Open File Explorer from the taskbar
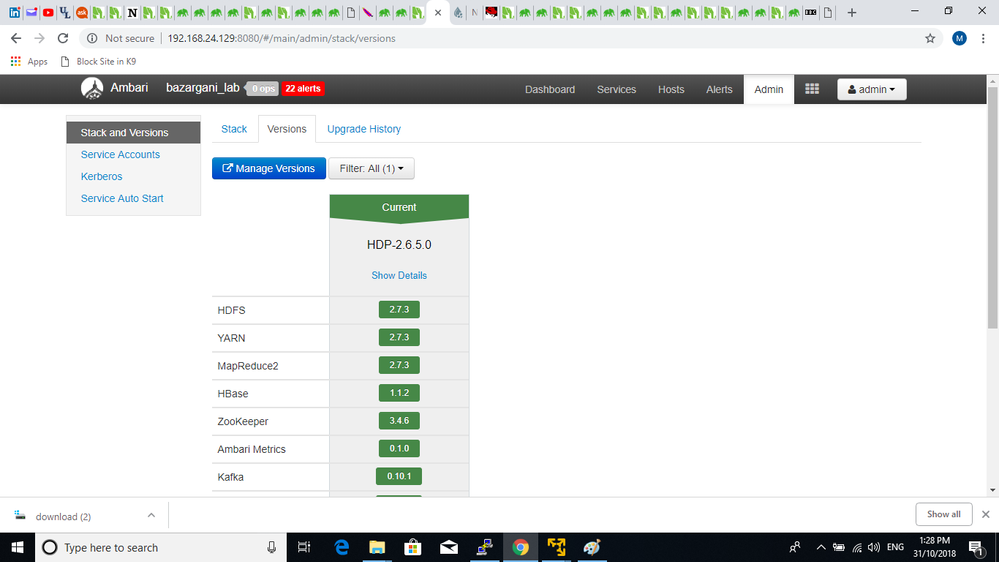The image size is (999, 562). tap(377, 547)
